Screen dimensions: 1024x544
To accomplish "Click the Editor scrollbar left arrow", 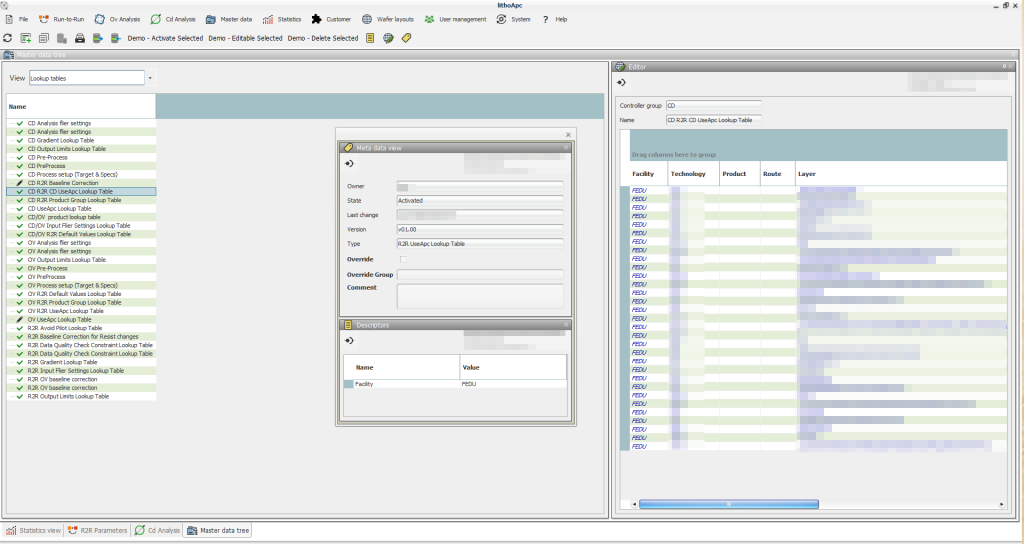I will coord(634,504).
